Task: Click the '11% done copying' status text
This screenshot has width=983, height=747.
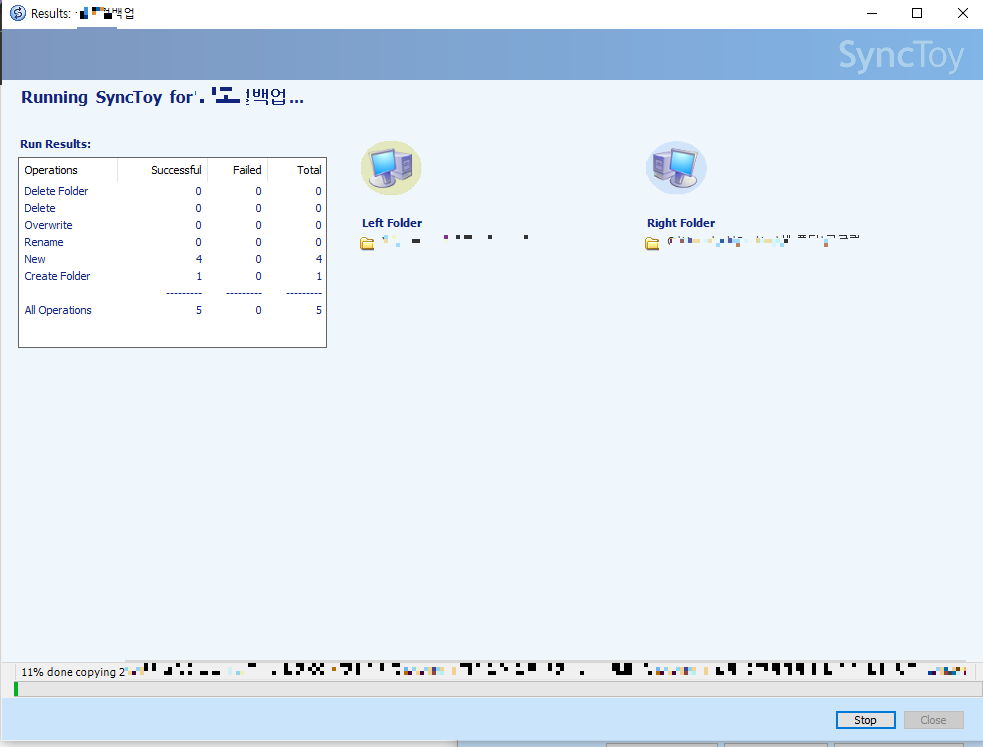Action: (x=69, y=672)
